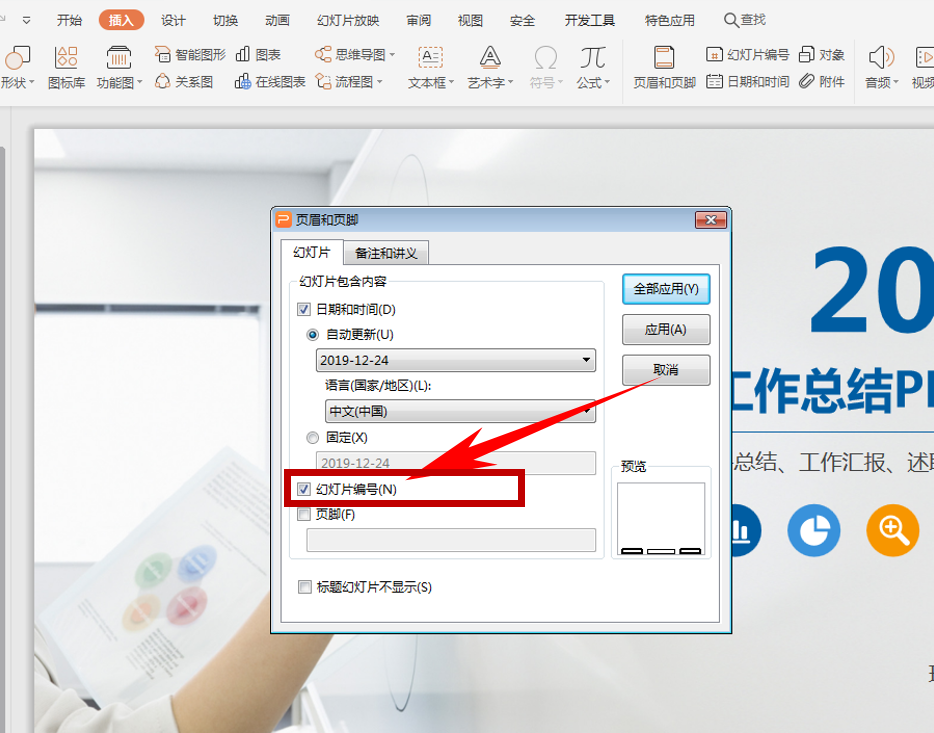Check 'don't show on title slide' (标题幻灯片不显示)

[x=304, y=587]
